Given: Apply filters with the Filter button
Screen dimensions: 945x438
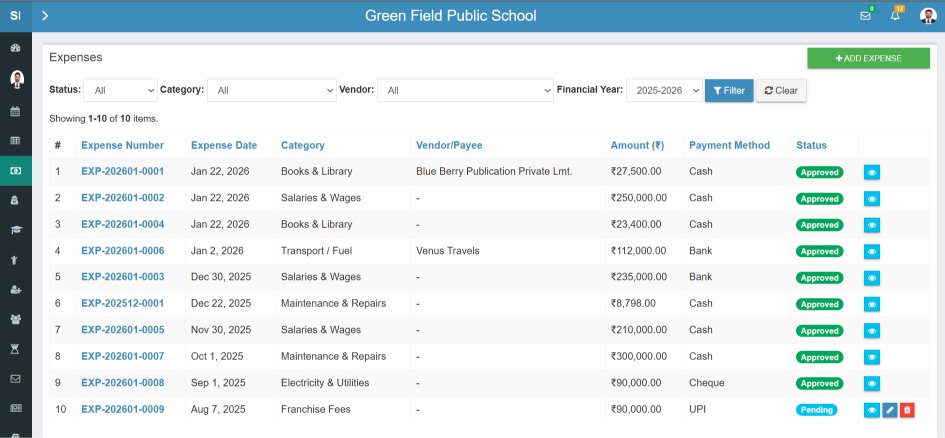Looking at the screenshot, I should point(729,90).
